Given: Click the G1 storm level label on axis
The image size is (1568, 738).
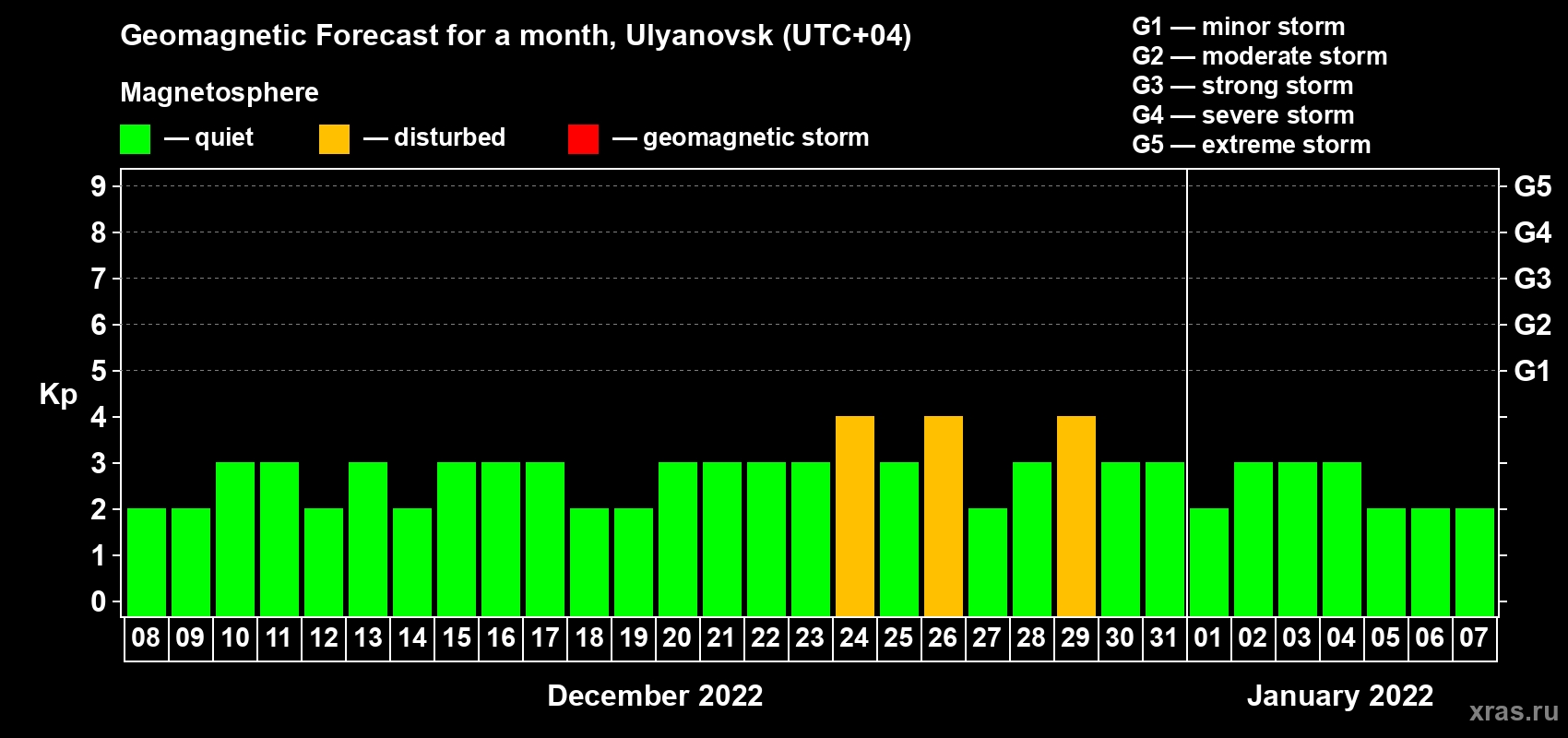Looking at the screenshot, I should pos(1532,371).
